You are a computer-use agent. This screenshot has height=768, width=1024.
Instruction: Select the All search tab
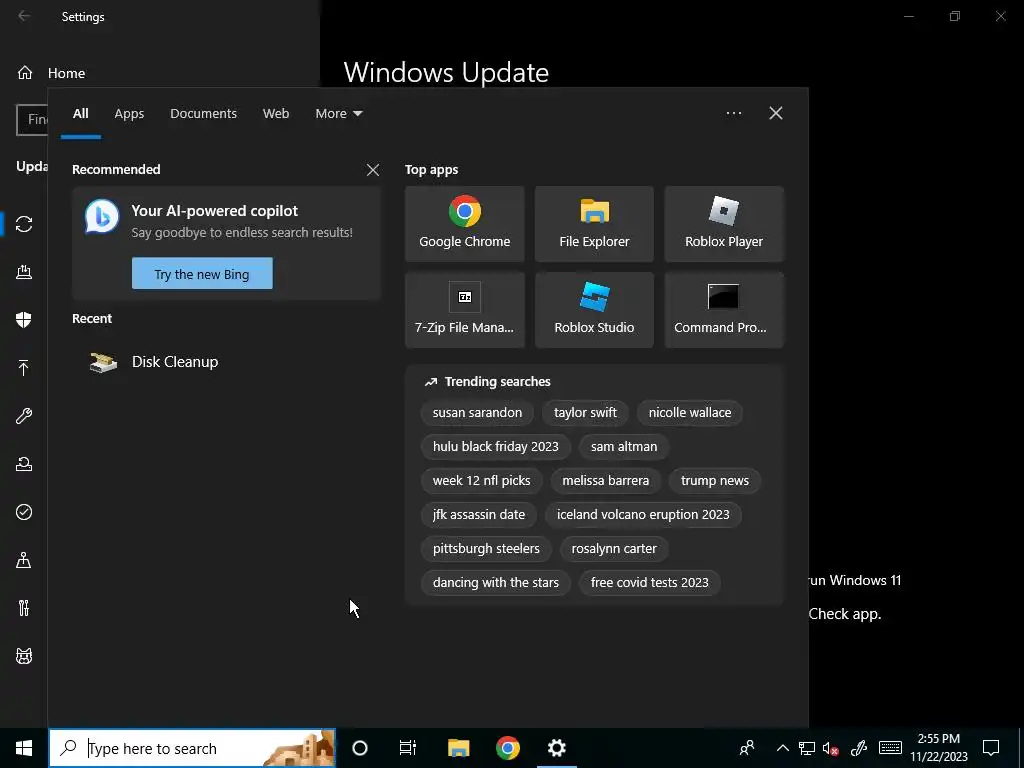80,114
